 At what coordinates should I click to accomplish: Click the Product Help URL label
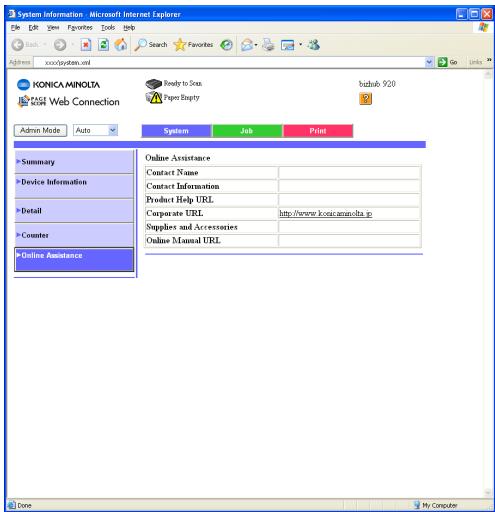(x=180, y=200)
